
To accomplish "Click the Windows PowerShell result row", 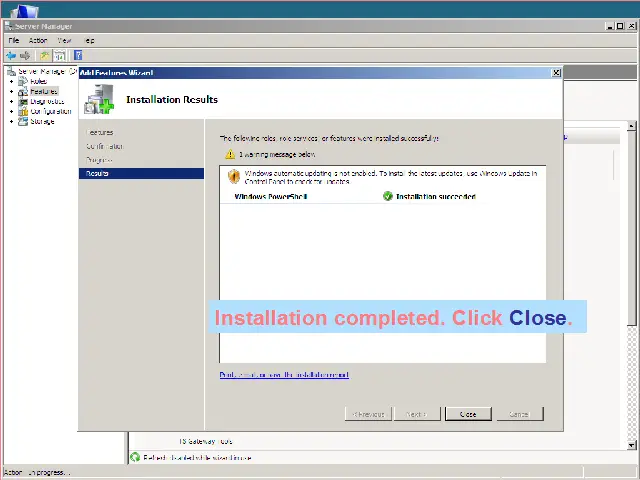I will [x=384, y=197].
